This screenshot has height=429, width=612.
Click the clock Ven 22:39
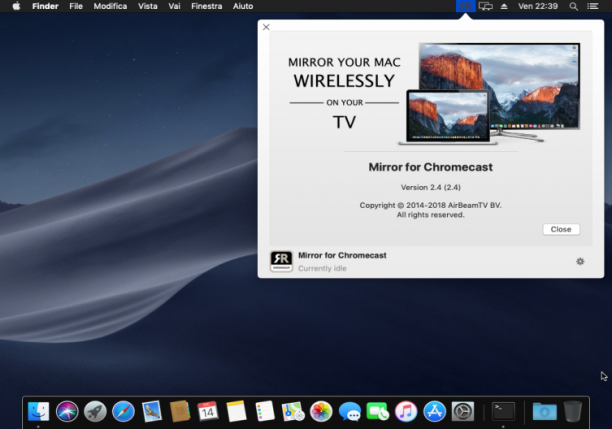[537, 6]
